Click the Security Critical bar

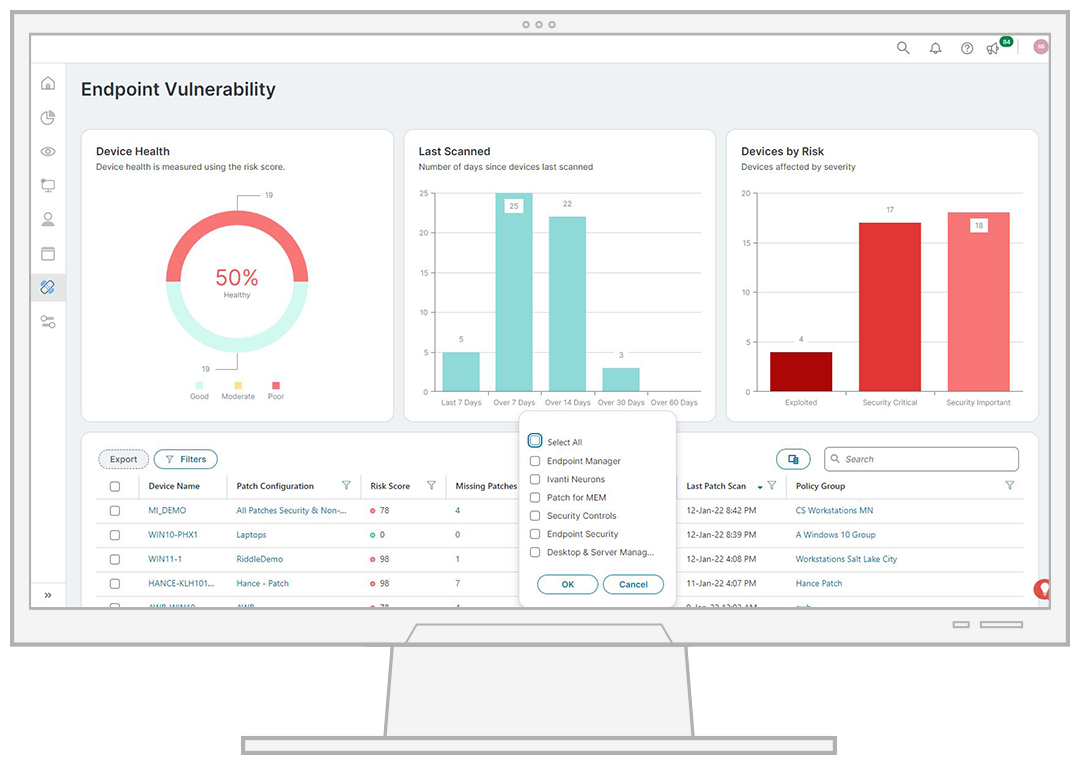[890, 307]
